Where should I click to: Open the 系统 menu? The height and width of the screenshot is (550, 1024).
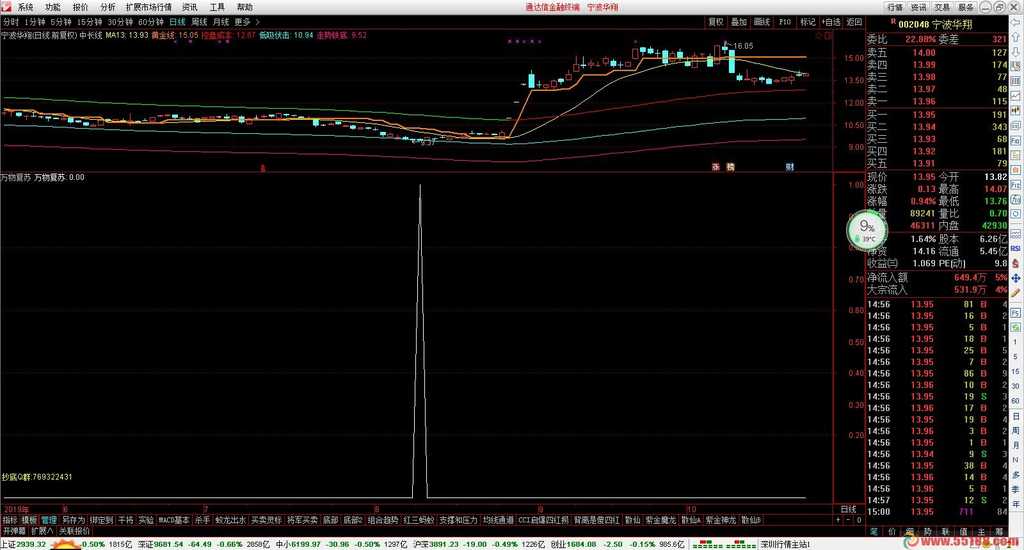(25, 7)
